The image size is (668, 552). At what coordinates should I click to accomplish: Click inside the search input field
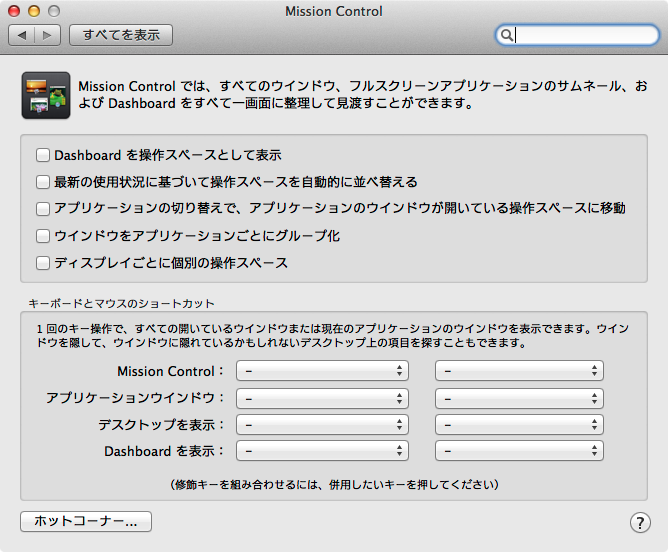[585, 35]
